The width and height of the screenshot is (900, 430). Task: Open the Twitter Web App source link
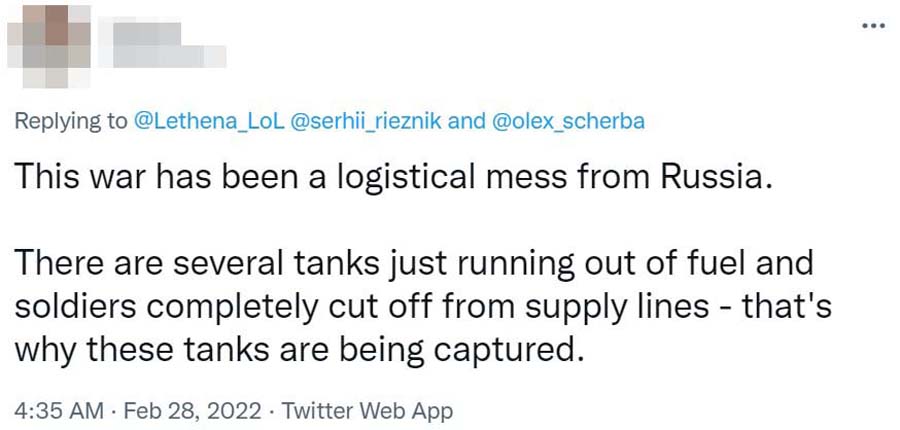click(366, 411)
